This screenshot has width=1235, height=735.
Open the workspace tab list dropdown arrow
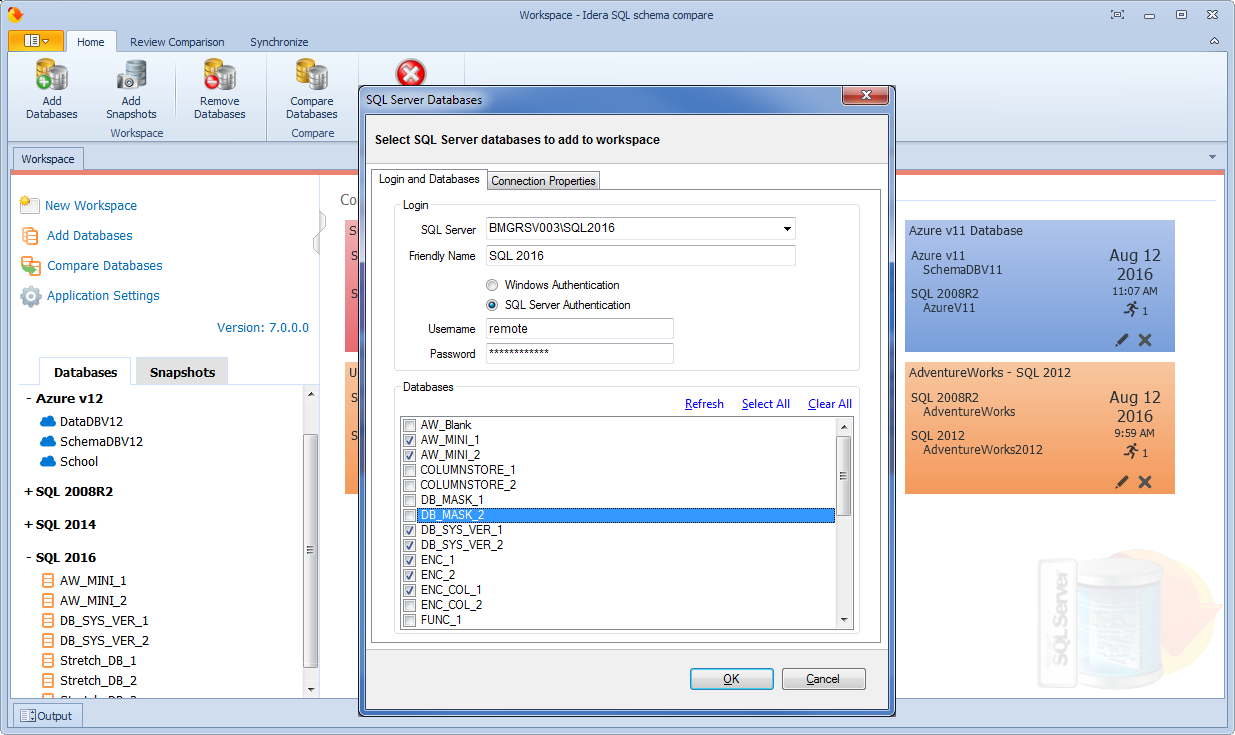click(1213, 157)
